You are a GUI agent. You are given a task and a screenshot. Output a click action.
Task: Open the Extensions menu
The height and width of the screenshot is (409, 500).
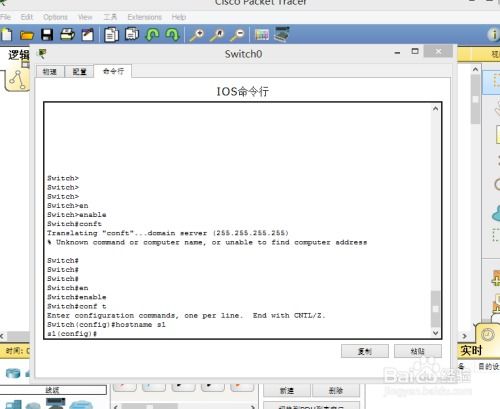pyautogui.click(x=144, y=17)
